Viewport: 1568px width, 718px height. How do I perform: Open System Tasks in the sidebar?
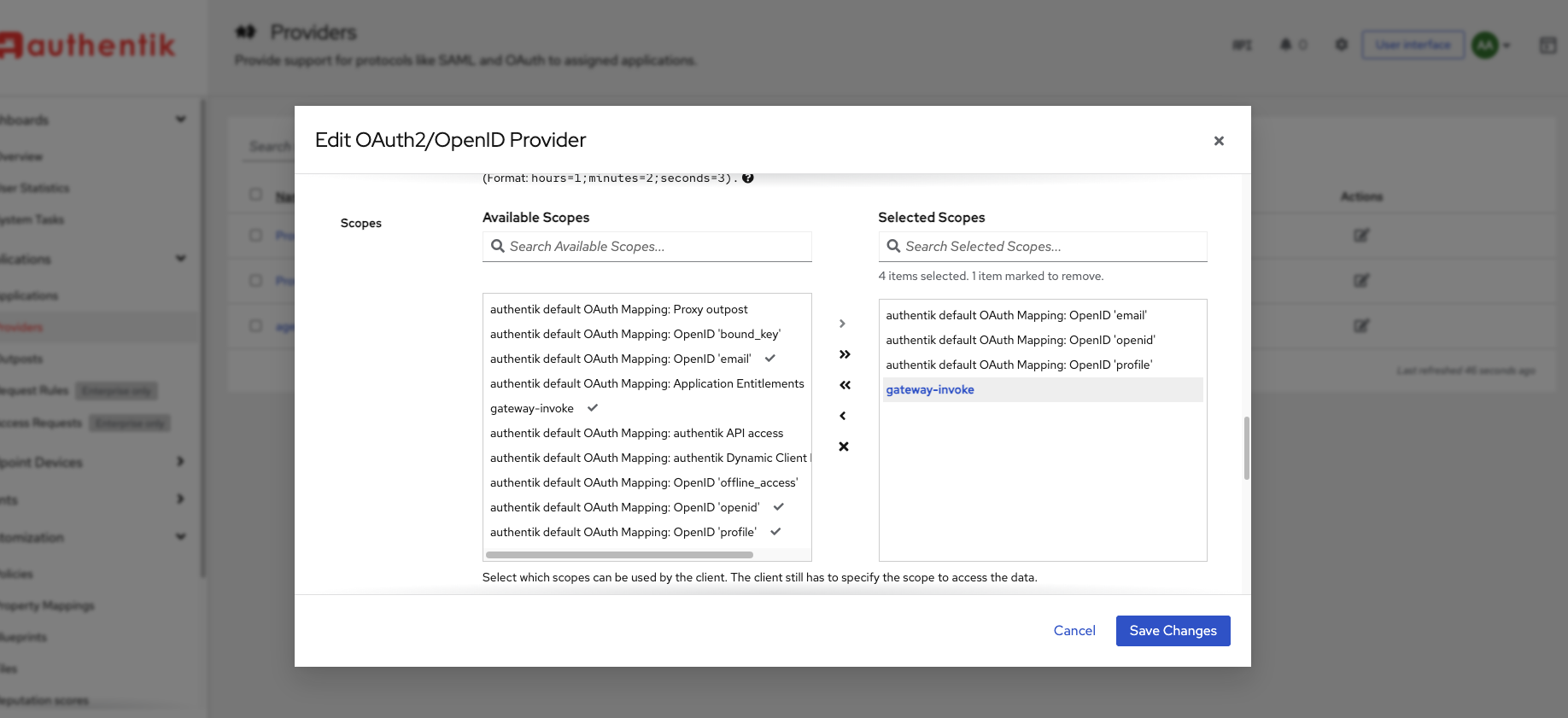[x=32, y=220]
